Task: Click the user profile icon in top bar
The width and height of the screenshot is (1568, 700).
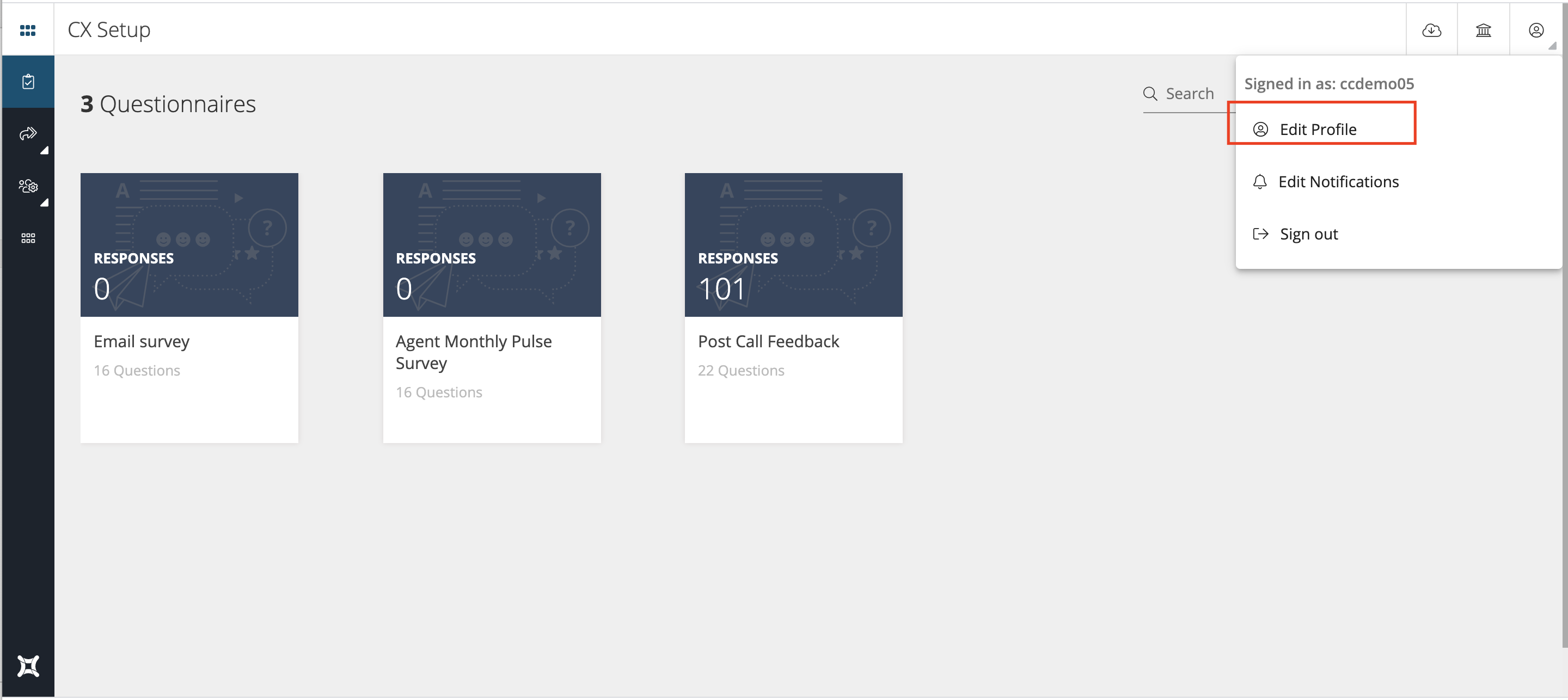Action: coord(1537,30)
